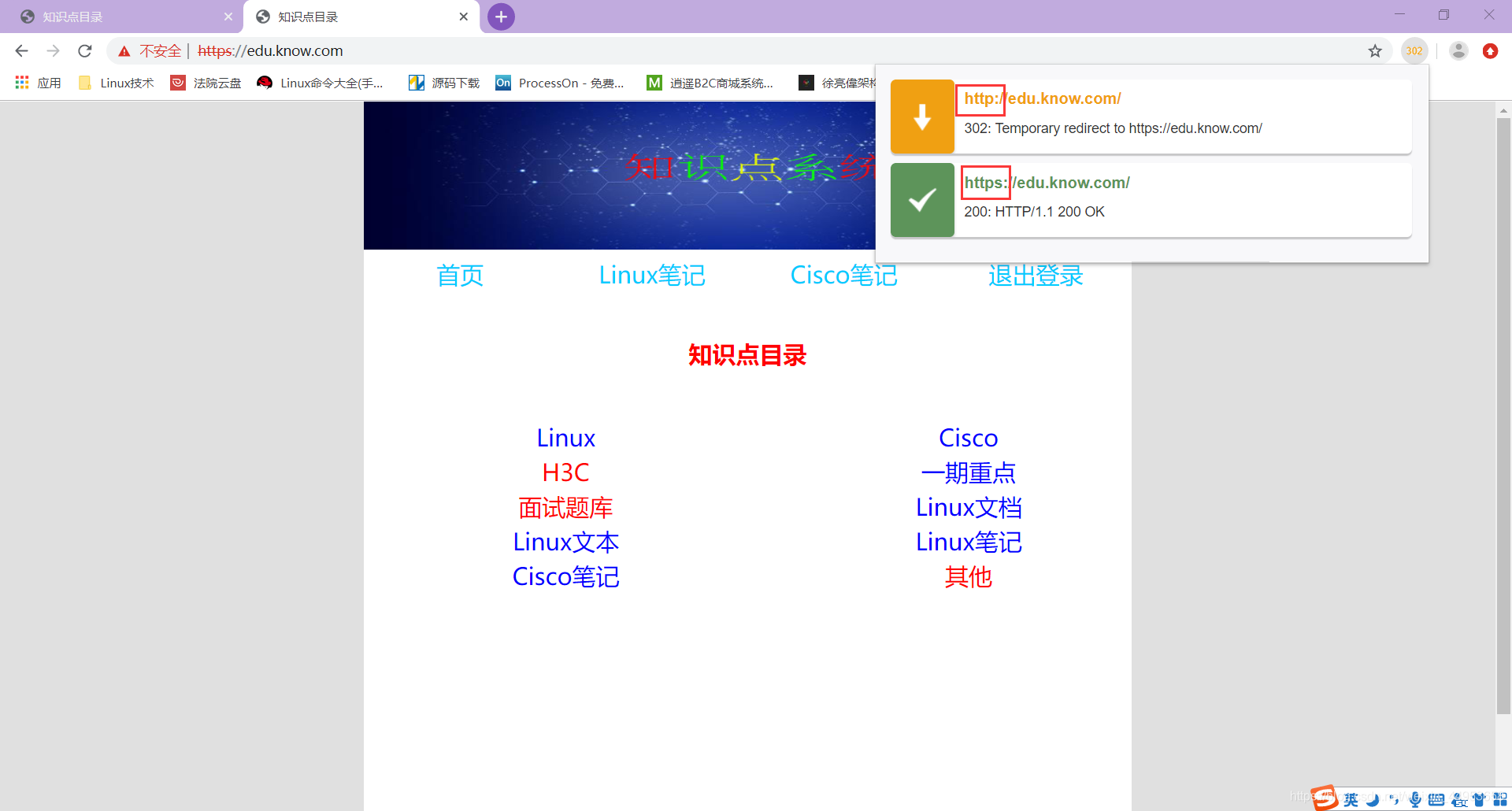Click the Redirect Path extension showing 302 badge
The height and width of the screenshot is (811, 1512).
point(1414,50)
